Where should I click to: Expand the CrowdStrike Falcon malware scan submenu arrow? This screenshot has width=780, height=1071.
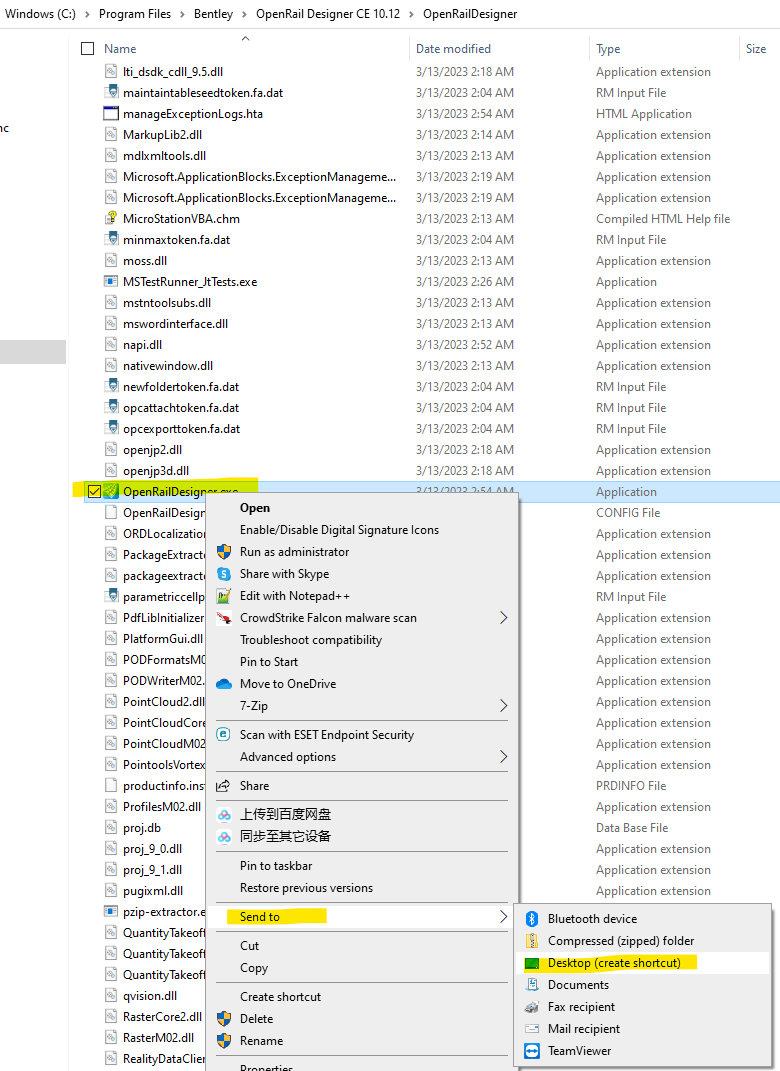click(503, 617)
